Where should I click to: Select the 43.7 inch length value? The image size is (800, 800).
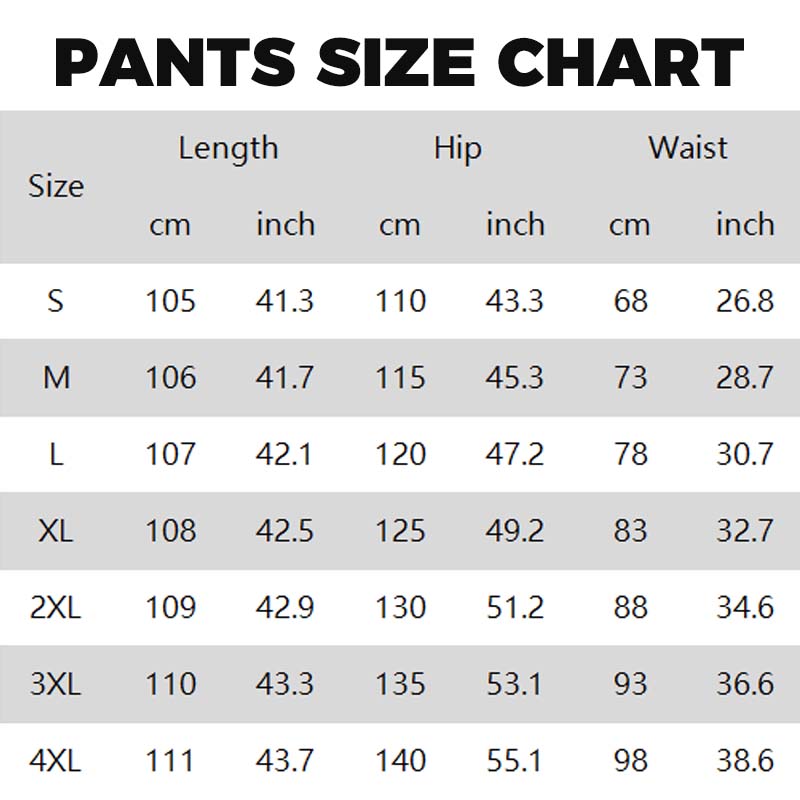[x=285, y=762]
